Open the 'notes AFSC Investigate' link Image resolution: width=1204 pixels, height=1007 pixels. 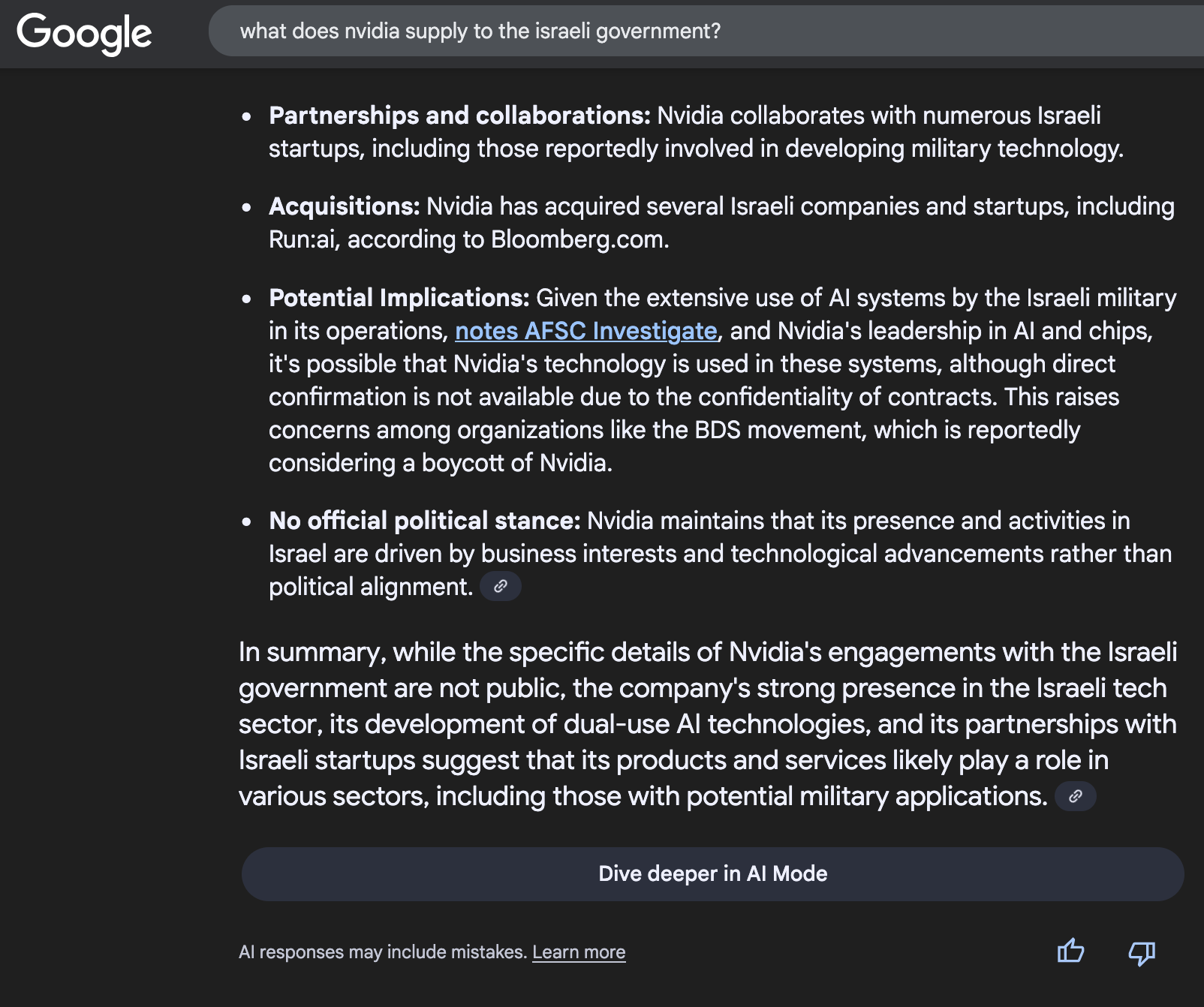[x=585, y=331]
